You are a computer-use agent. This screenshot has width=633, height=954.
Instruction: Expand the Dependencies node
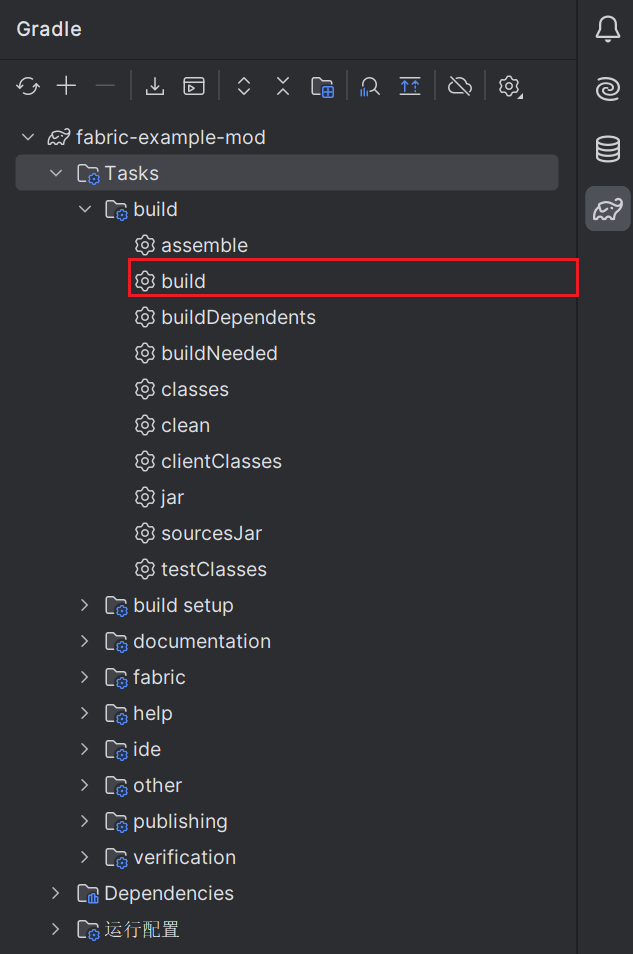[x=56, y=893]
